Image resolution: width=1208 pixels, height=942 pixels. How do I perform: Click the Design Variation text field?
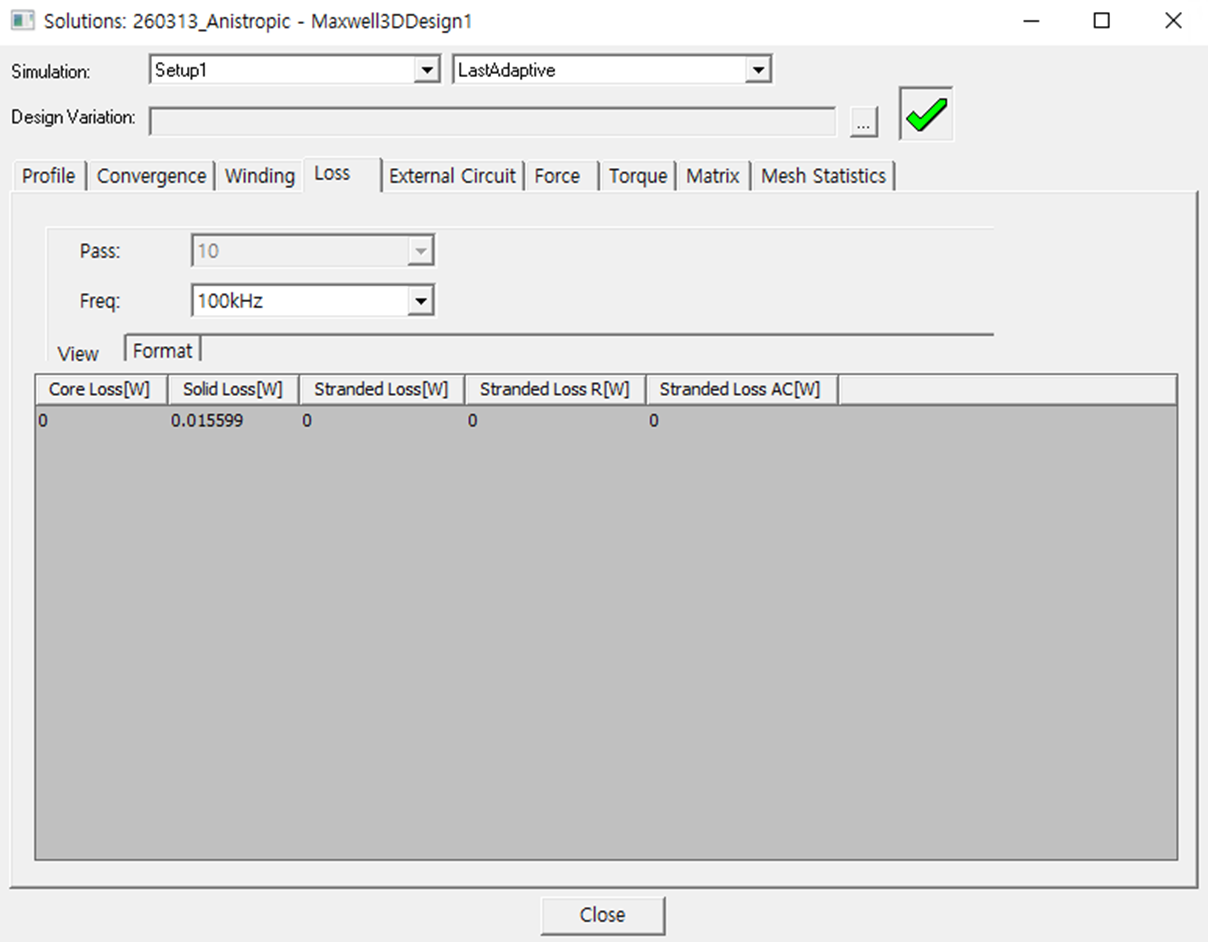pyautogui.click(x=492, y=121)
